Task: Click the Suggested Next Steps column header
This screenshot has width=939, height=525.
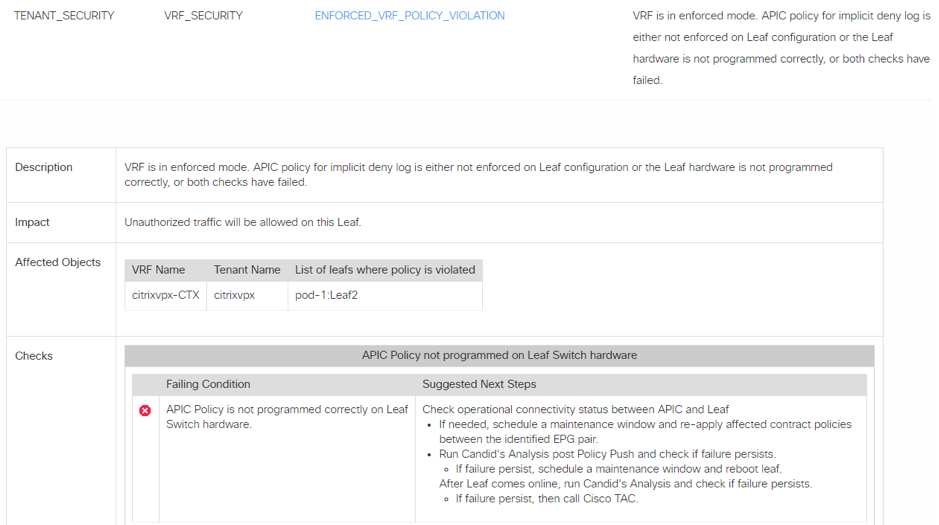Action: tap(479, 384)
